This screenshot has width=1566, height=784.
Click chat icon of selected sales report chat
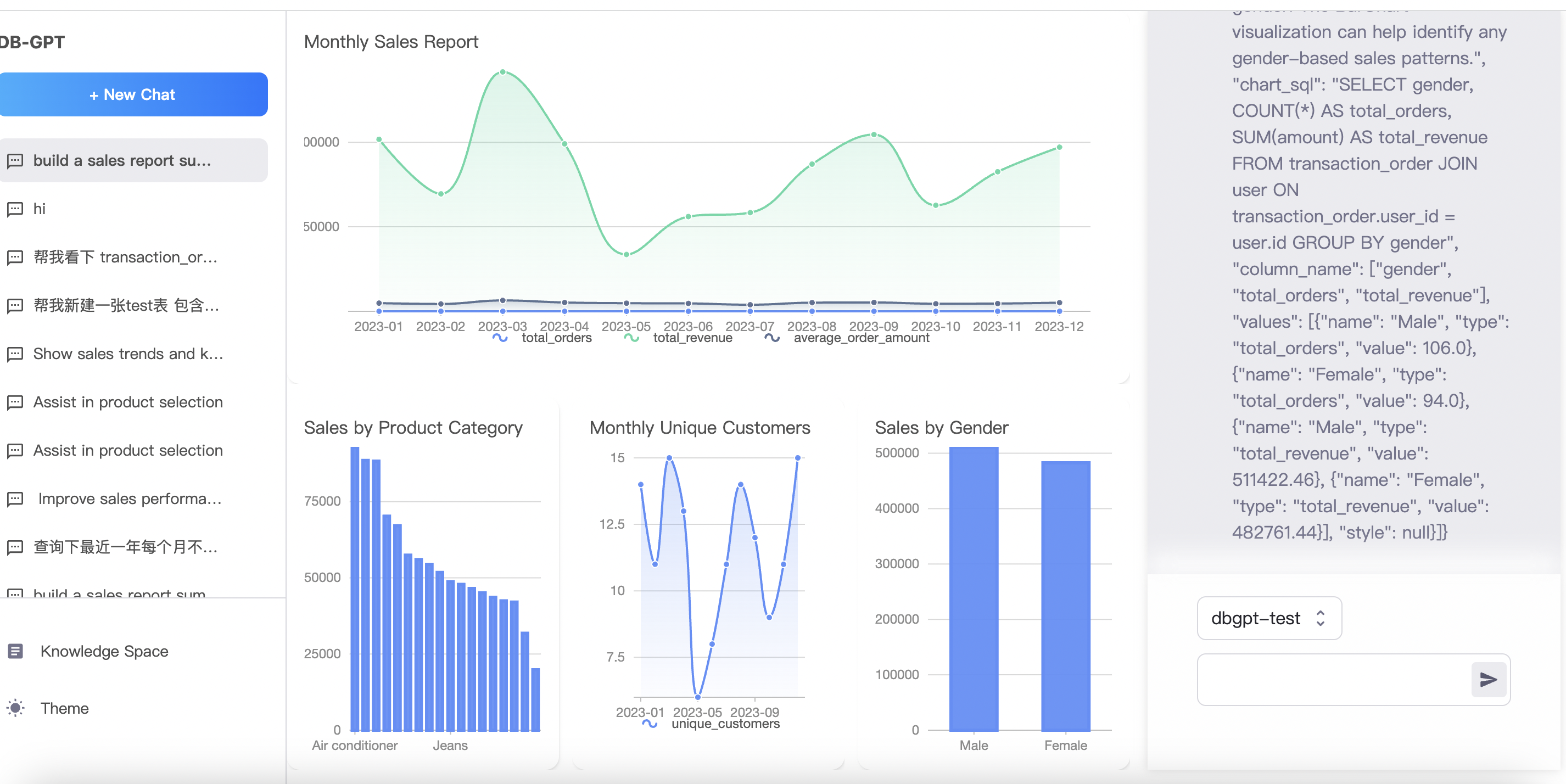[x=15, y=160]
